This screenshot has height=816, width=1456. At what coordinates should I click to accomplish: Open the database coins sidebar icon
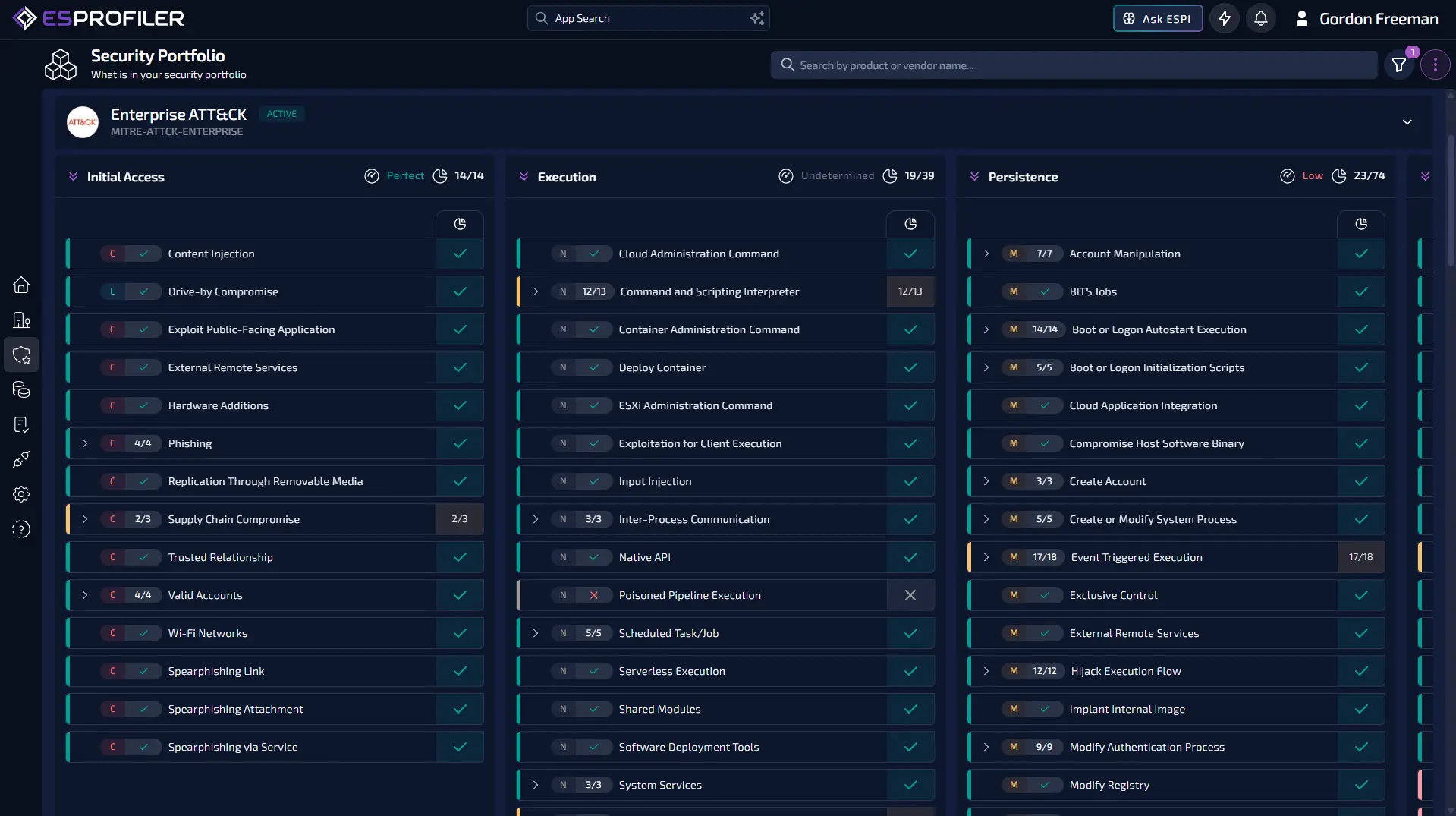[21, 389]
